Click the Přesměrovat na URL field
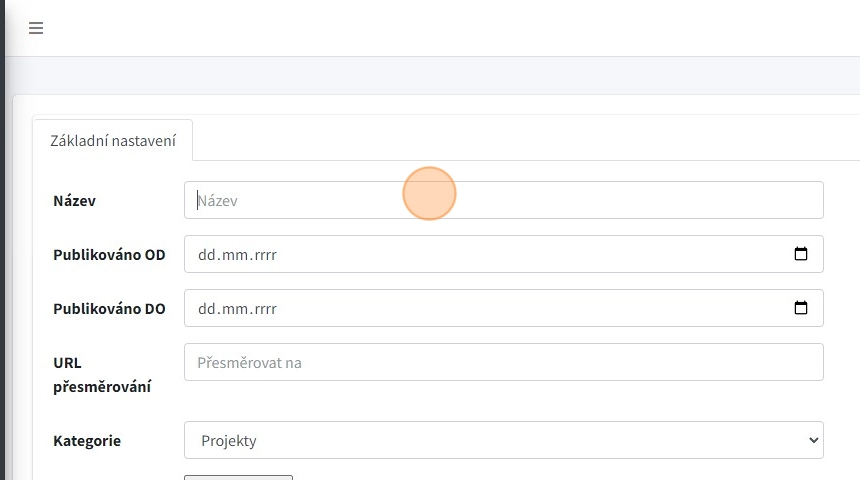Viewport: 860px width, 480px height. [503, 362]
